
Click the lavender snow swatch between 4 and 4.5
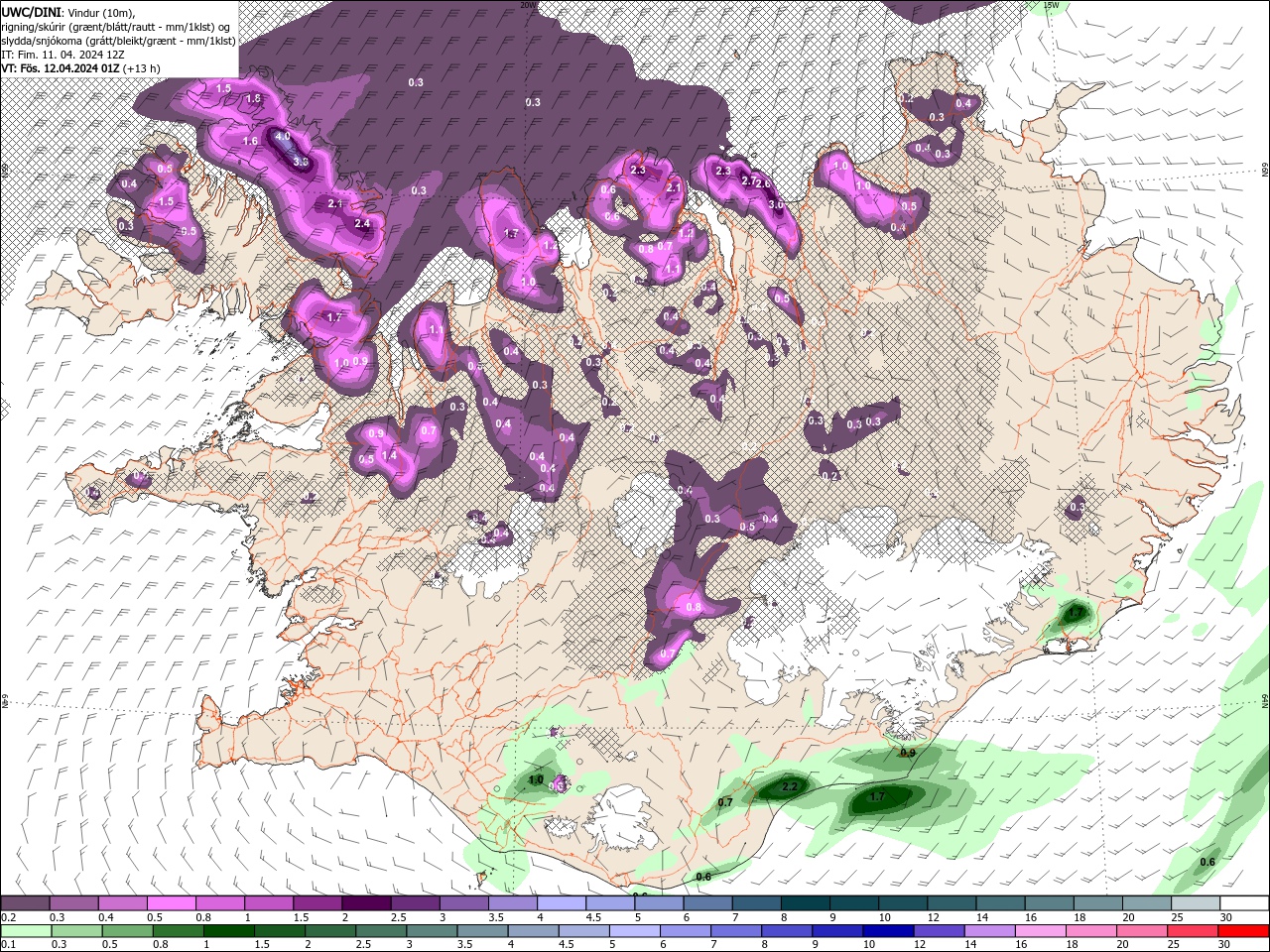tap(562, 903)
